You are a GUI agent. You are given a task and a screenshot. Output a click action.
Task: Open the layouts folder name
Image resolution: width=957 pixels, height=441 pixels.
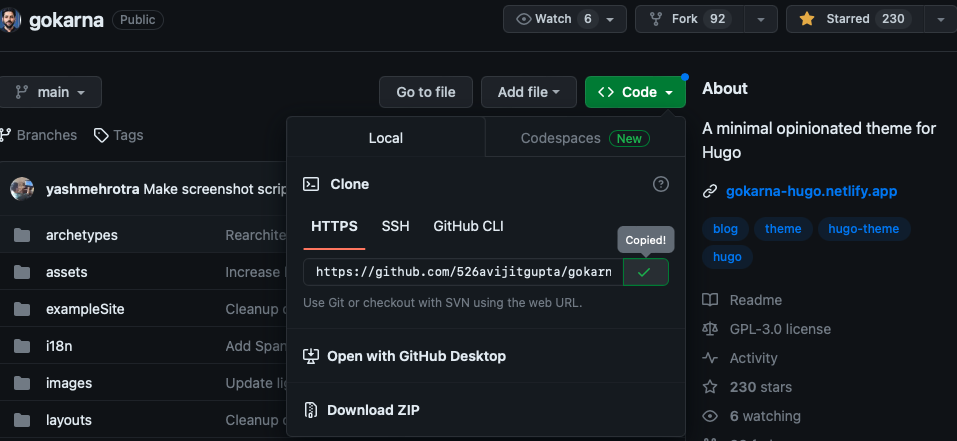pyautogui.click(x=69, y=420)
